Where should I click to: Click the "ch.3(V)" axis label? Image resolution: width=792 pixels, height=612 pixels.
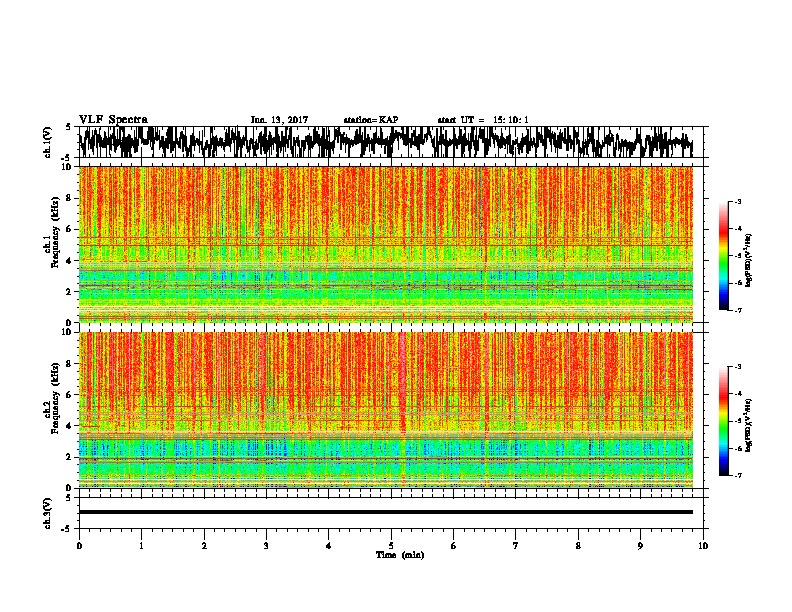(x=48, y=513)
